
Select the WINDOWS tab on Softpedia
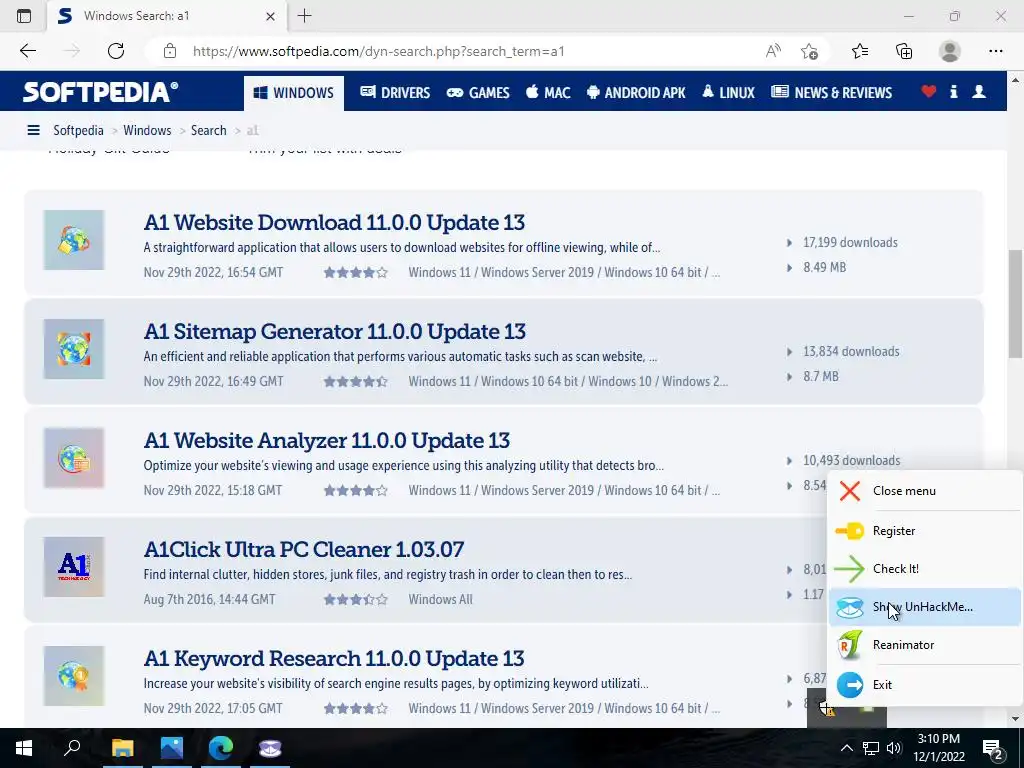294,93
